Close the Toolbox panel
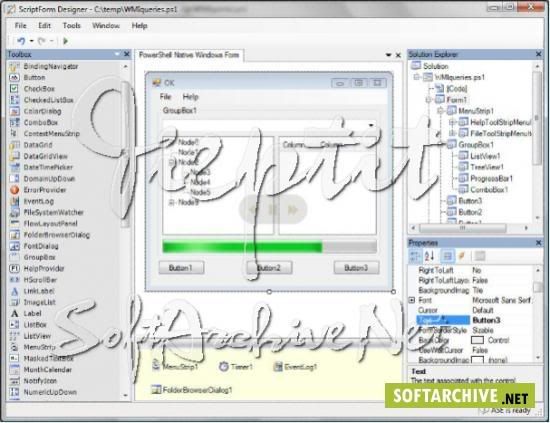 (x=127, y=54)
